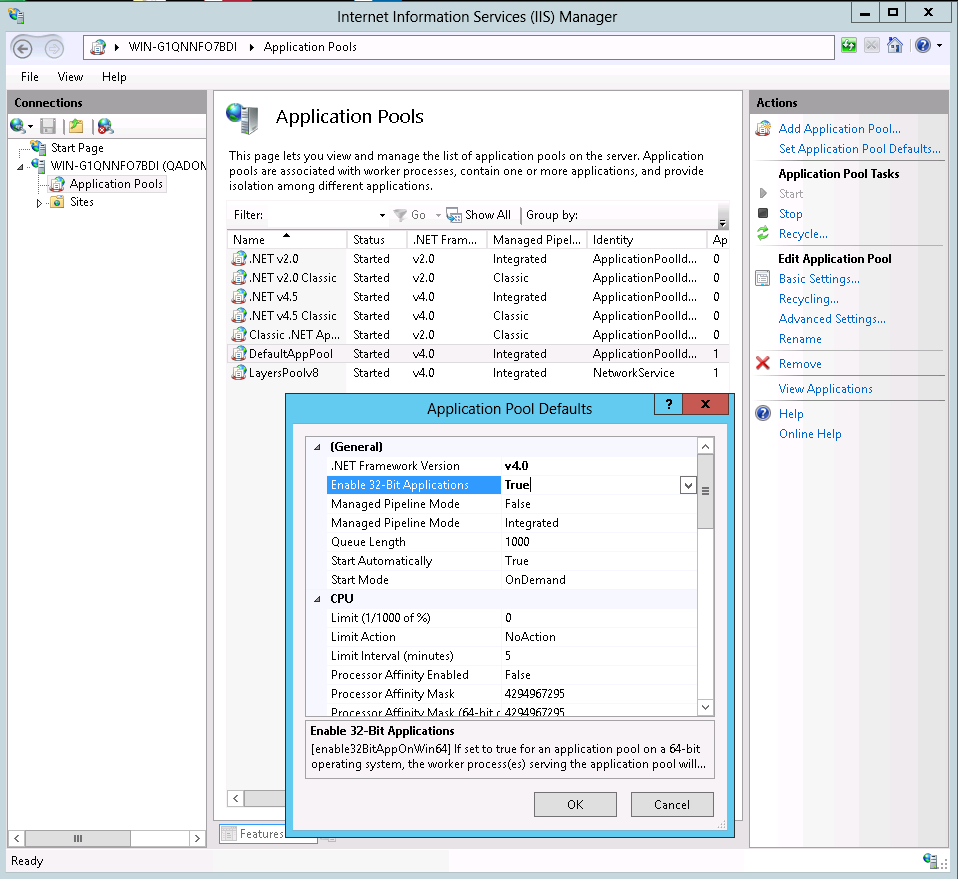Navigate back with the left arrow icon
Image resolution: width=958 pixels, height=879 pixels.
[x=22, y=46]
